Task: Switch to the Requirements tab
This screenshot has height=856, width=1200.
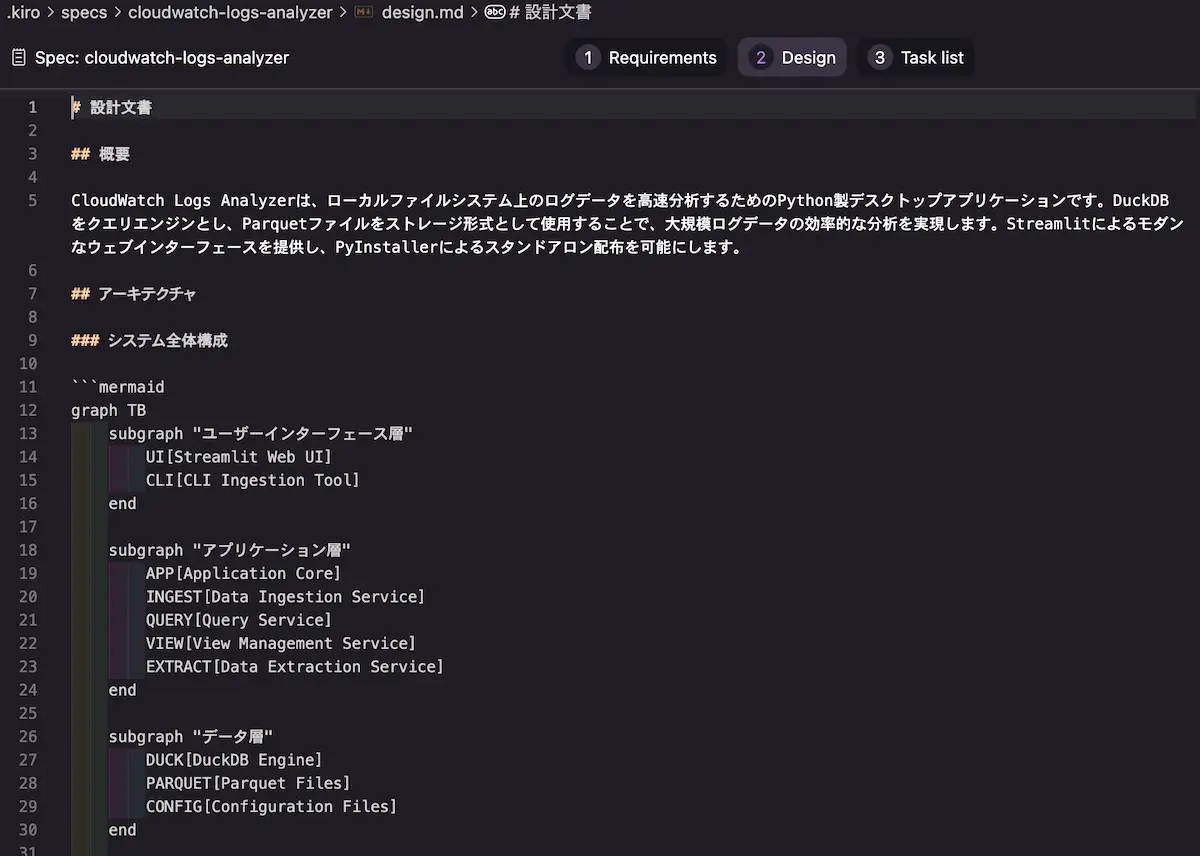Action: [x=662, y=58]
